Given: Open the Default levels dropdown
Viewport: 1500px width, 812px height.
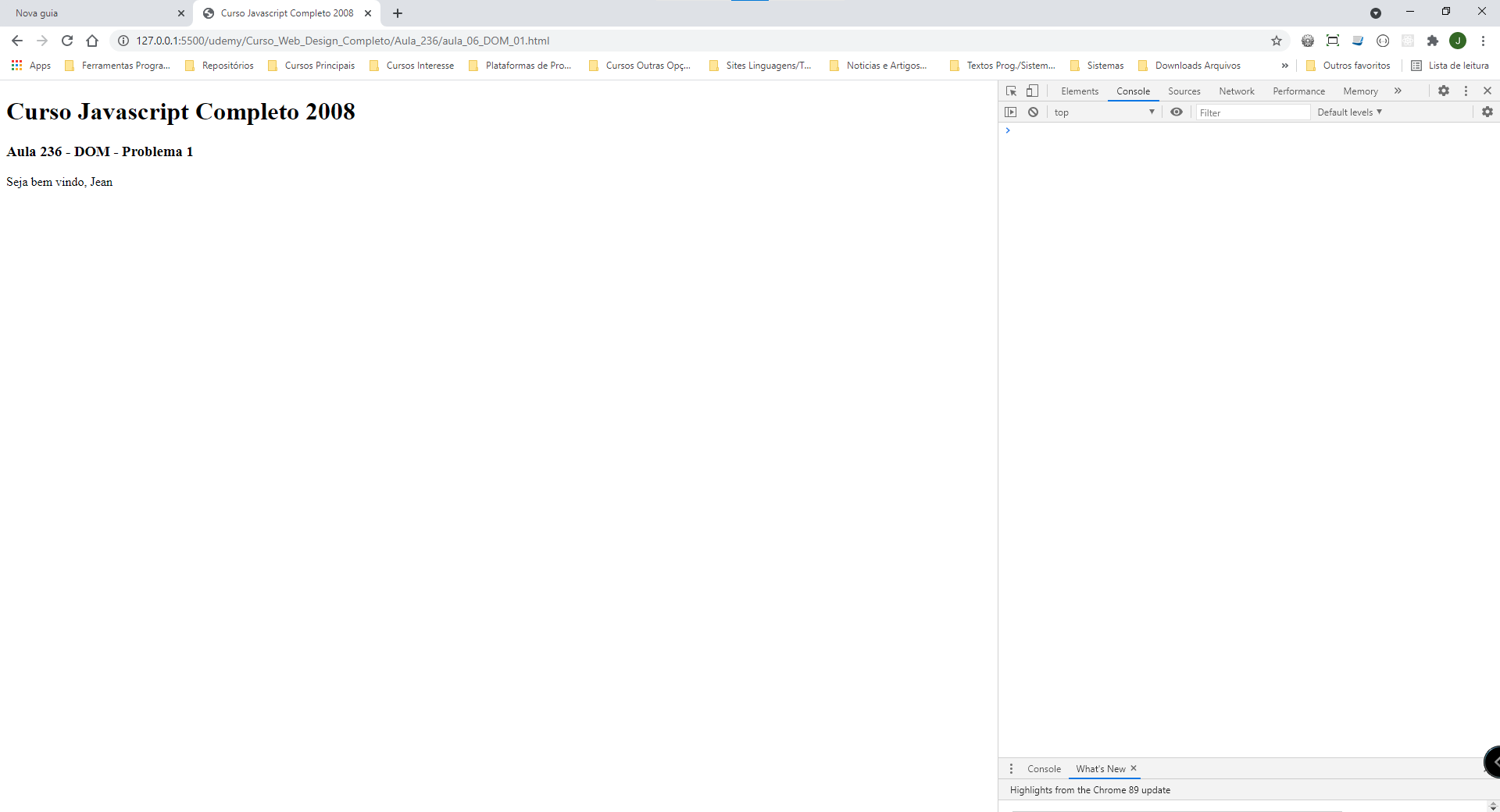Looking at the screenshot, I should 1349,112.
